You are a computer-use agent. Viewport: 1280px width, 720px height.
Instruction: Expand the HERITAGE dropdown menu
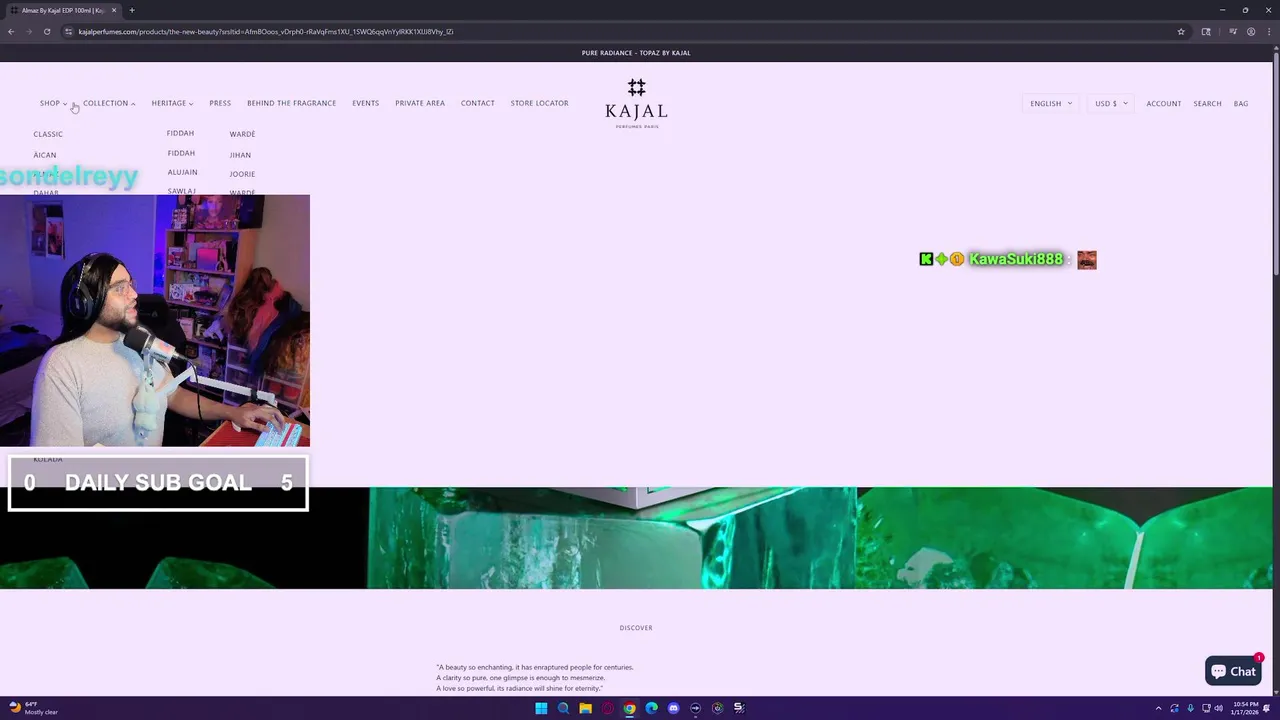pyautogui.click(x=172, y=103)
